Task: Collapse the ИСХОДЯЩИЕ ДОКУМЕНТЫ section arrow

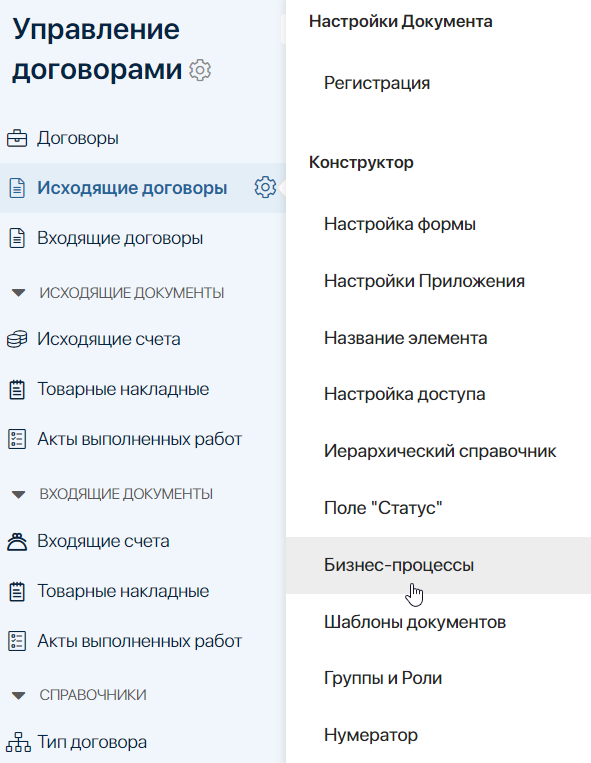Action: pos(18,293)
